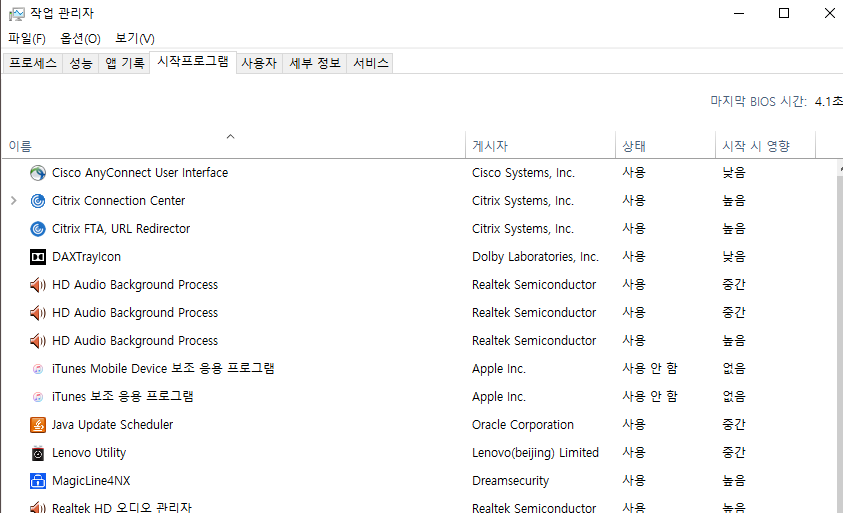Sort by the 이름 column header

233,146
